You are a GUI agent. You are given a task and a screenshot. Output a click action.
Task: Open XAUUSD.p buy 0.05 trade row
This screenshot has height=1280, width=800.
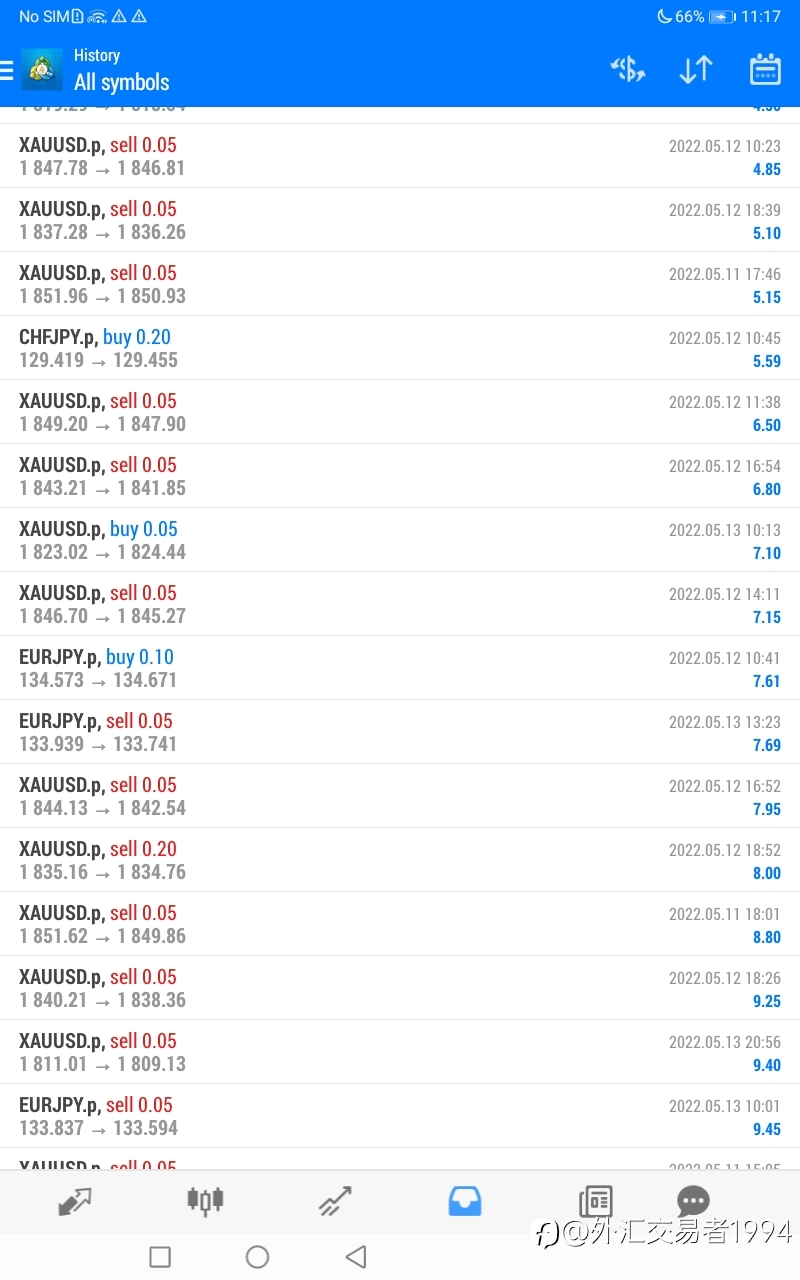click(400, 540)
